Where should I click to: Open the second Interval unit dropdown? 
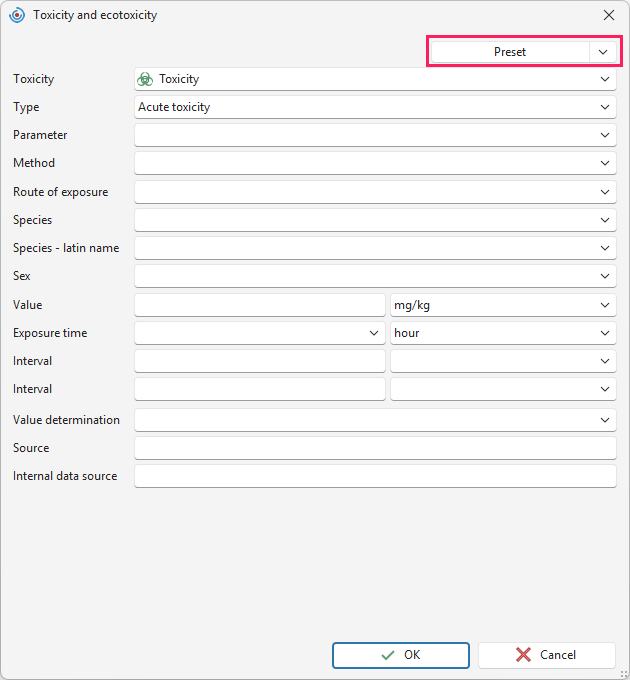503,389
